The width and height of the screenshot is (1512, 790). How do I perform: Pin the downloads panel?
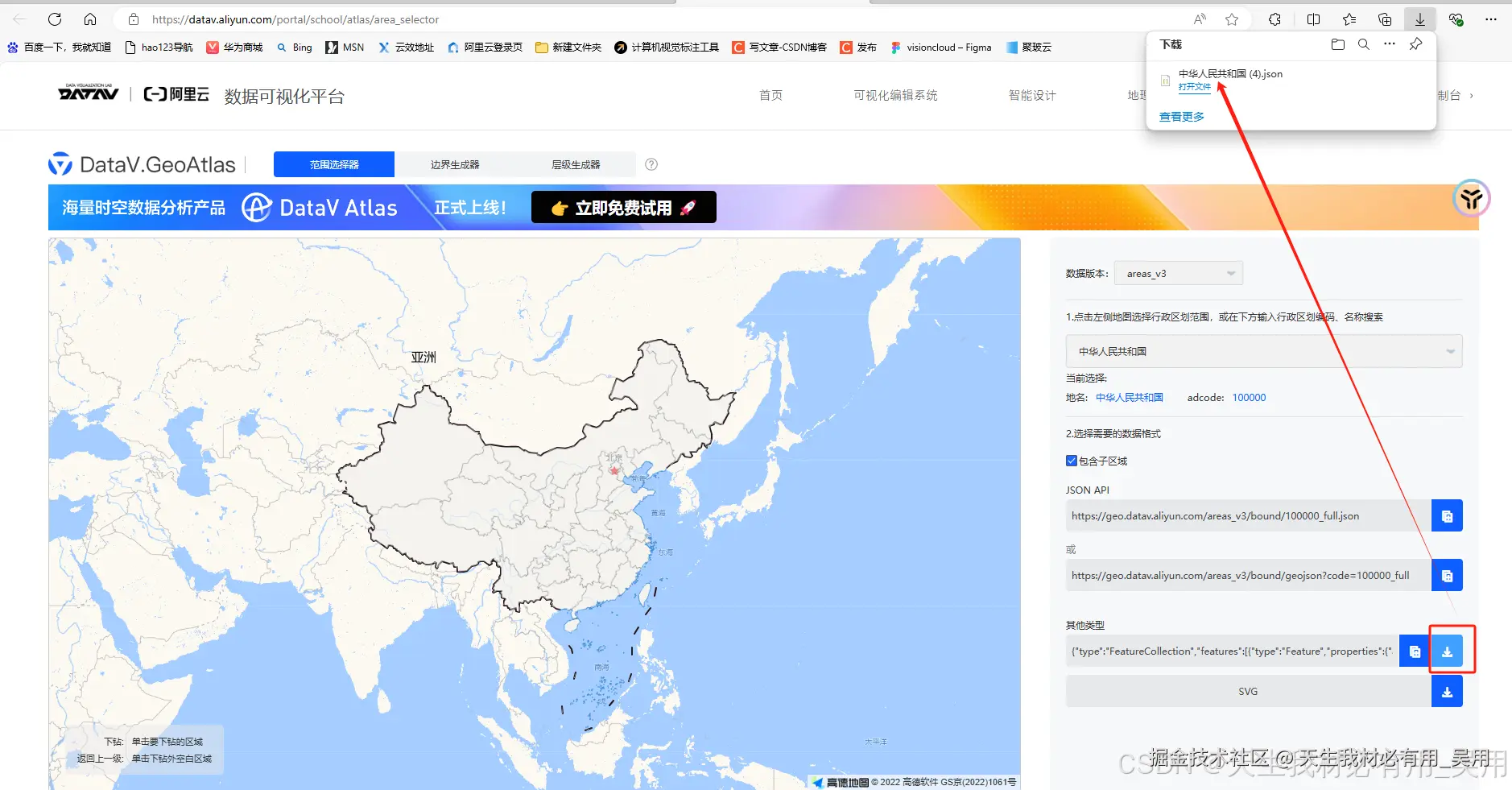pos(1415,45)
